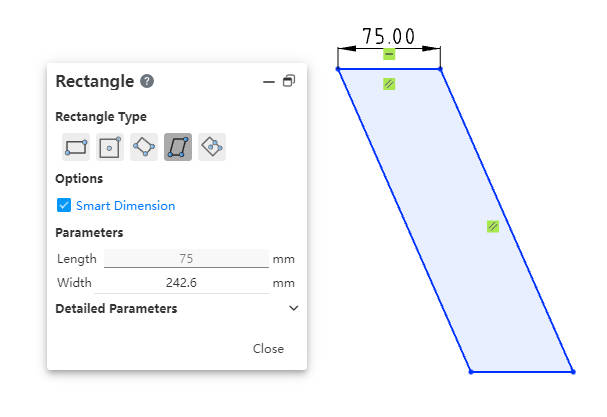Click the horizontal constraint marker on sketch
The width and height of the screenshot is (607, 417).
[389, 54]
